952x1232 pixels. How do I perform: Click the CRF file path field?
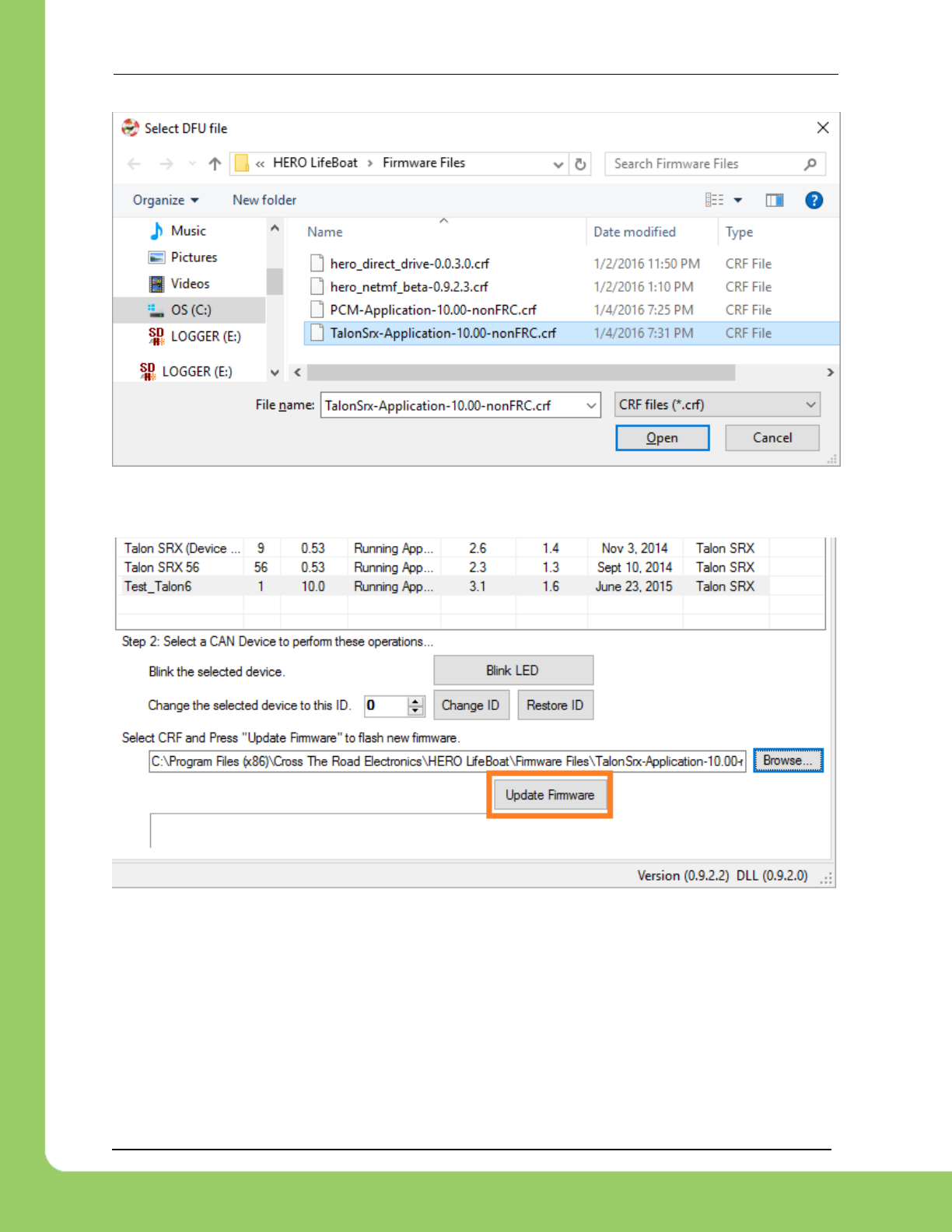447,761
